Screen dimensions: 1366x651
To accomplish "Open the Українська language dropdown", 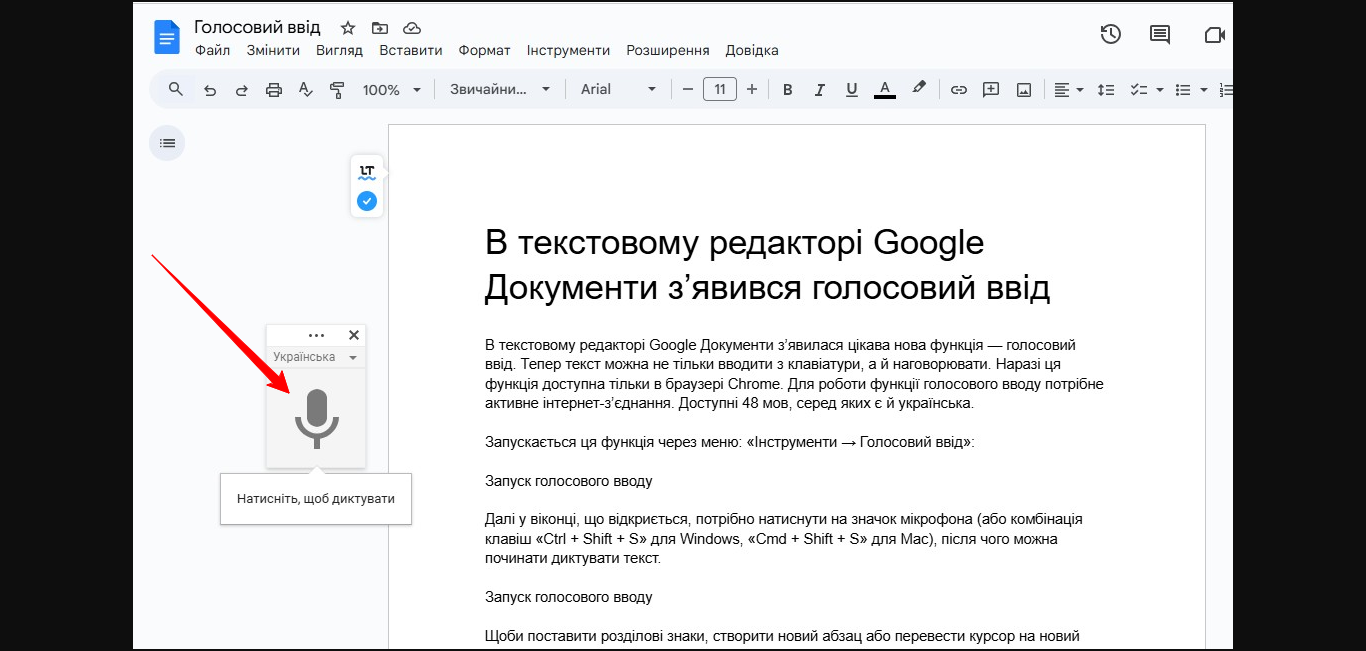I will click(315, 357).
